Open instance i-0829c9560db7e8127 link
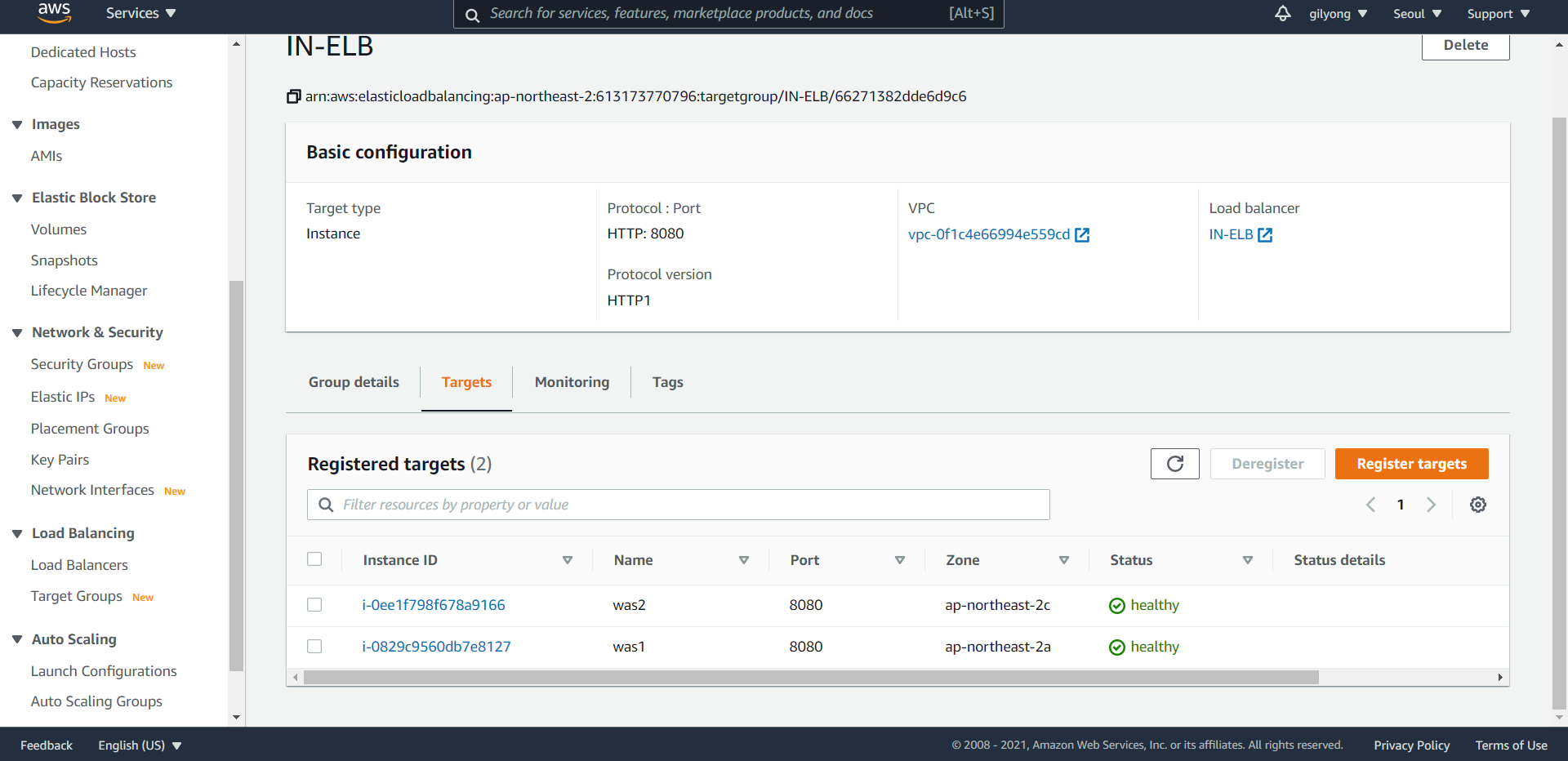This screenshot has height=761, width=1568. [436, 647]
